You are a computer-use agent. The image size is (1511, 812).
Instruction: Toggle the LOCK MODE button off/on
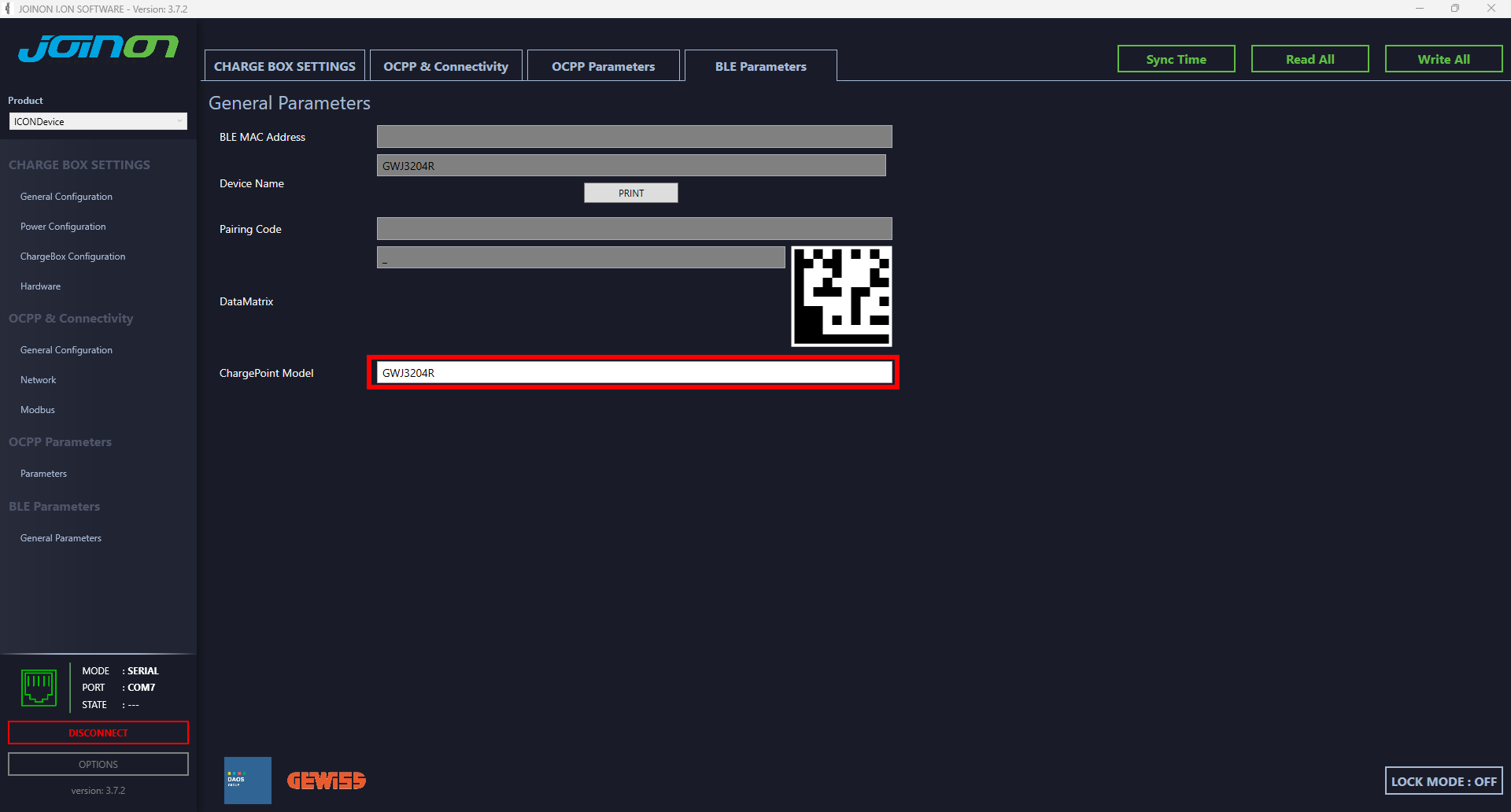[1443, 781]
